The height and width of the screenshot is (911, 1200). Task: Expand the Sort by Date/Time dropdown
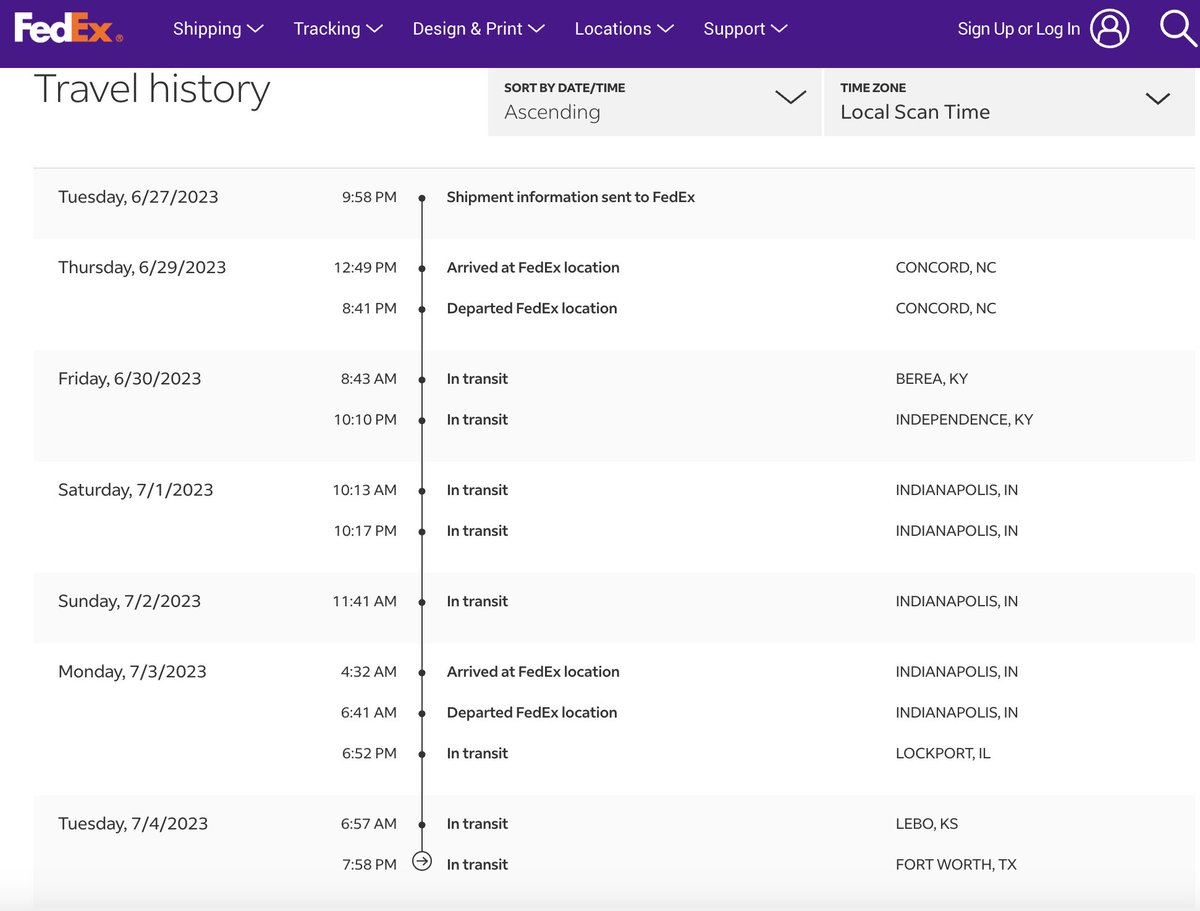[x=654, y=102]
